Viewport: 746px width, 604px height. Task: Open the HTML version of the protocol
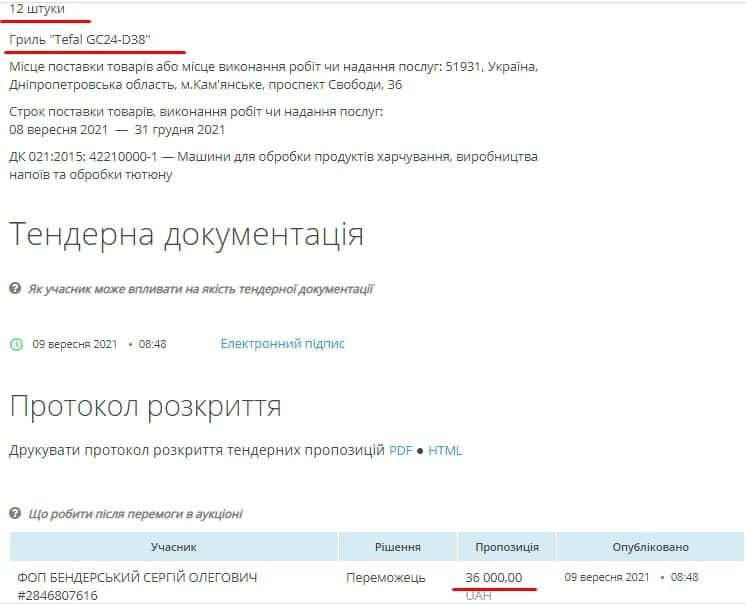(445, 451)
